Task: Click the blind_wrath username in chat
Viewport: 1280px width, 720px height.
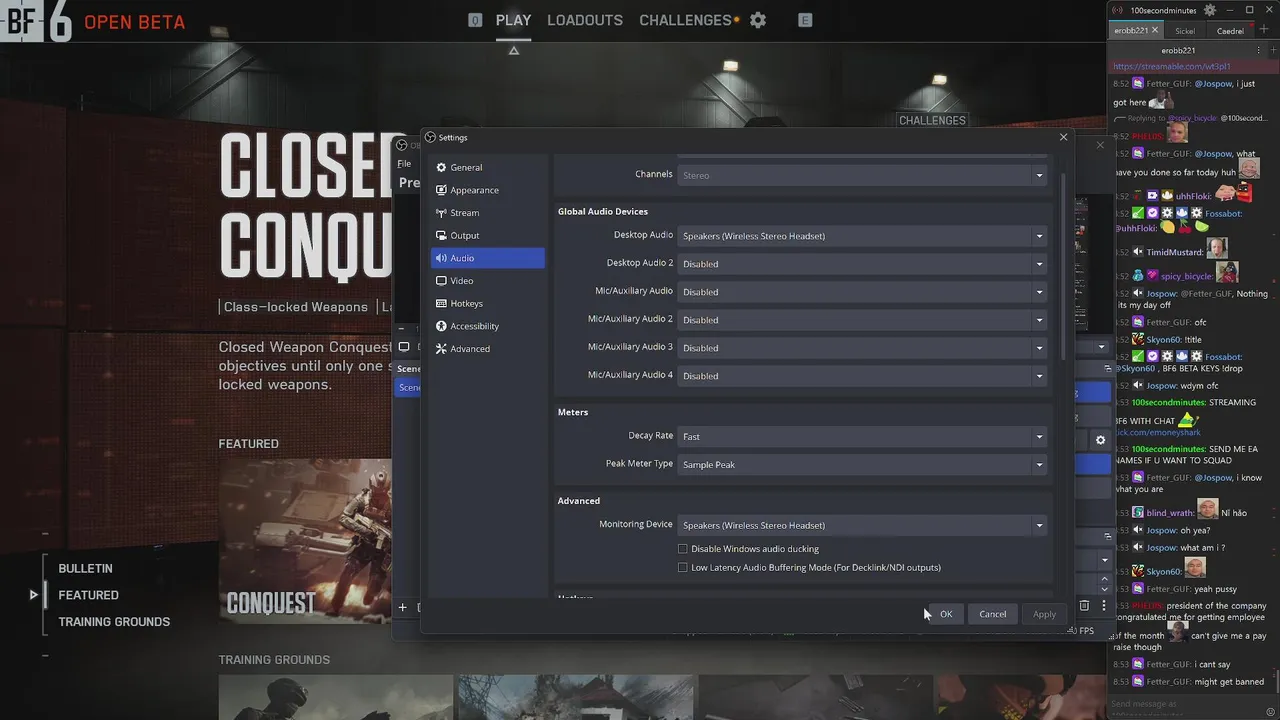Action: coord(1171,513)
